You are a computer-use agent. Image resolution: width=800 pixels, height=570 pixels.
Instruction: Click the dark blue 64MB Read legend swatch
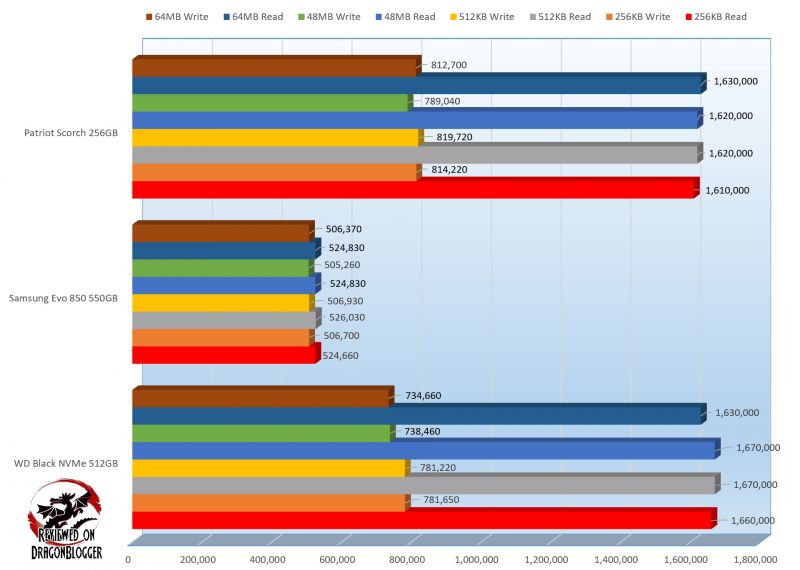(227, 17)
